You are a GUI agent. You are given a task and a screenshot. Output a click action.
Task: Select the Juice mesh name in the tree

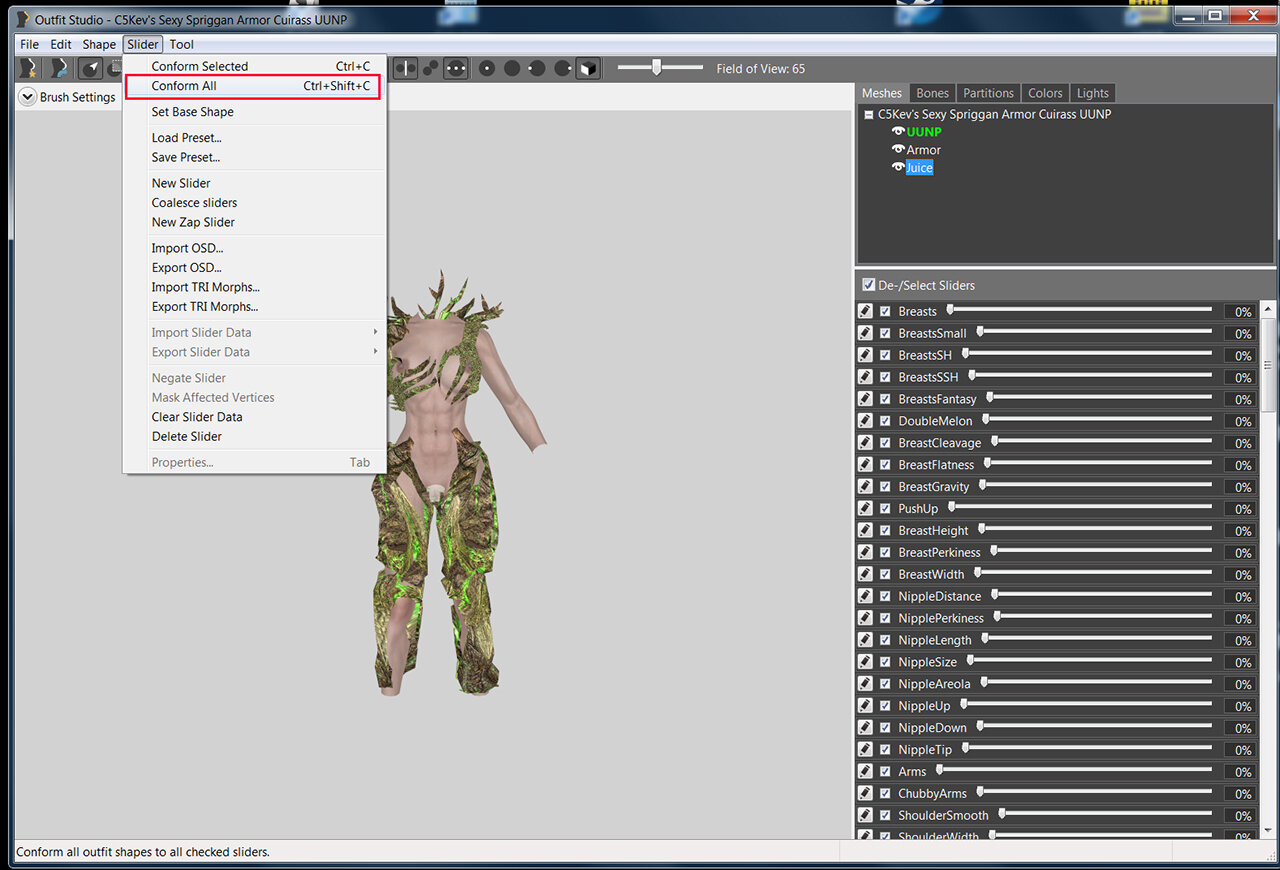click(x=919, y=168)
